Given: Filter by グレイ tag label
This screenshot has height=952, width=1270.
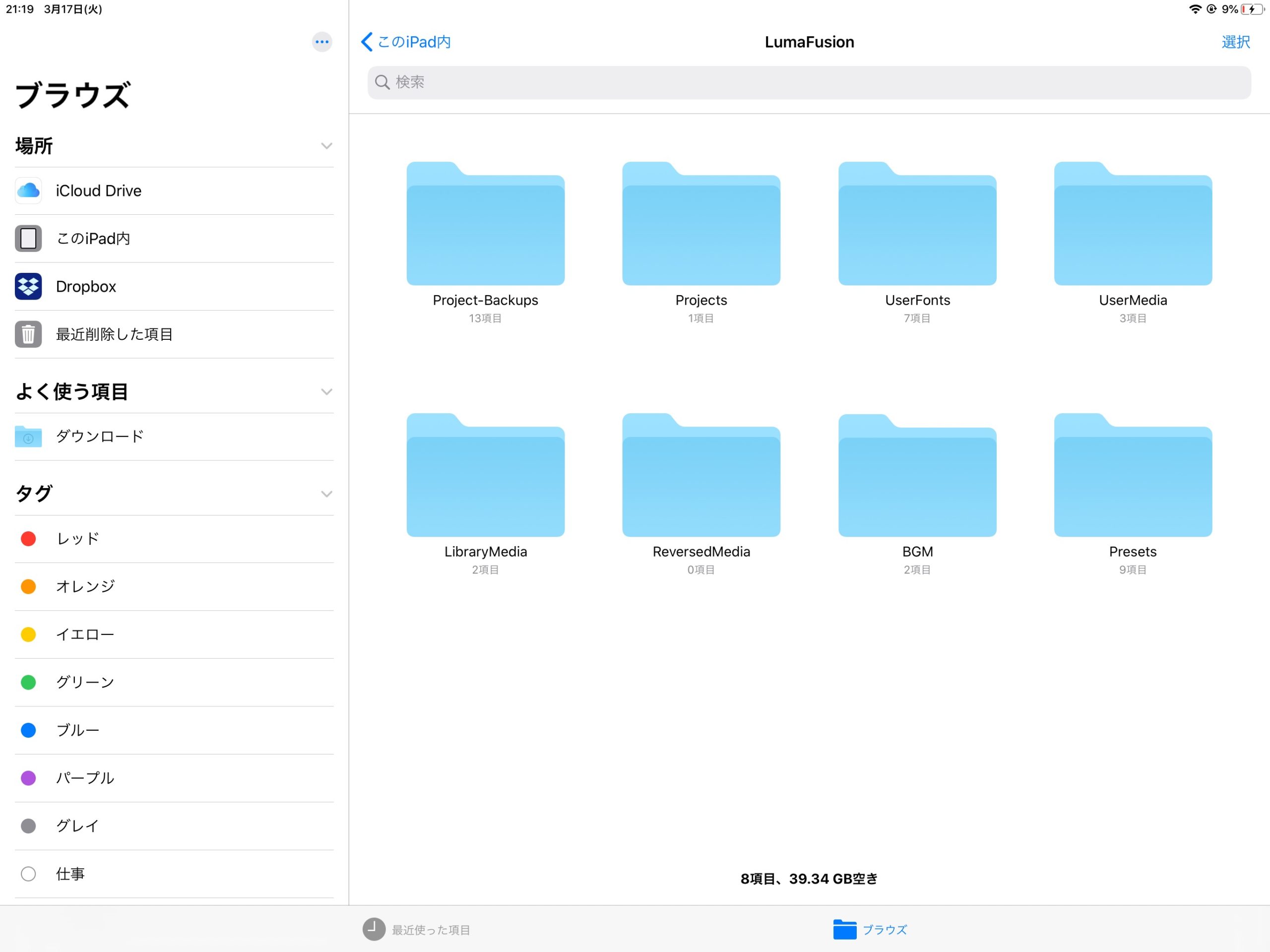Looking at the screenshot, I should tap(77, 825).
